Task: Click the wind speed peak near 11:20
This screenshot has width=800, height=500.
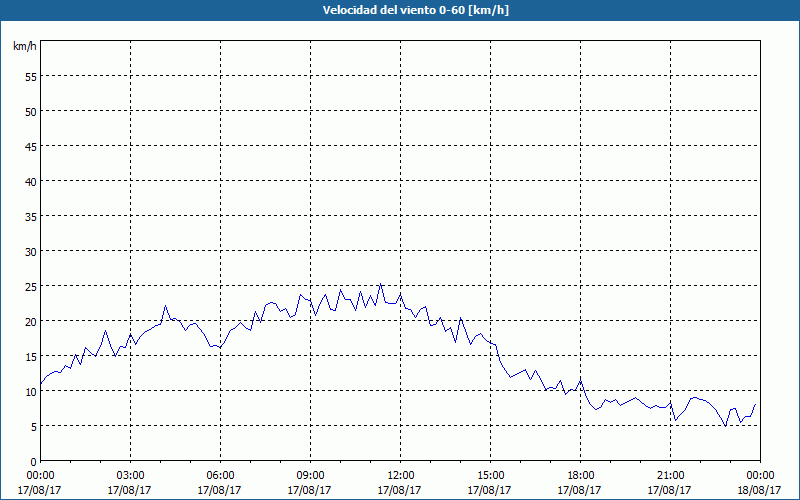Action: (380, 284)
